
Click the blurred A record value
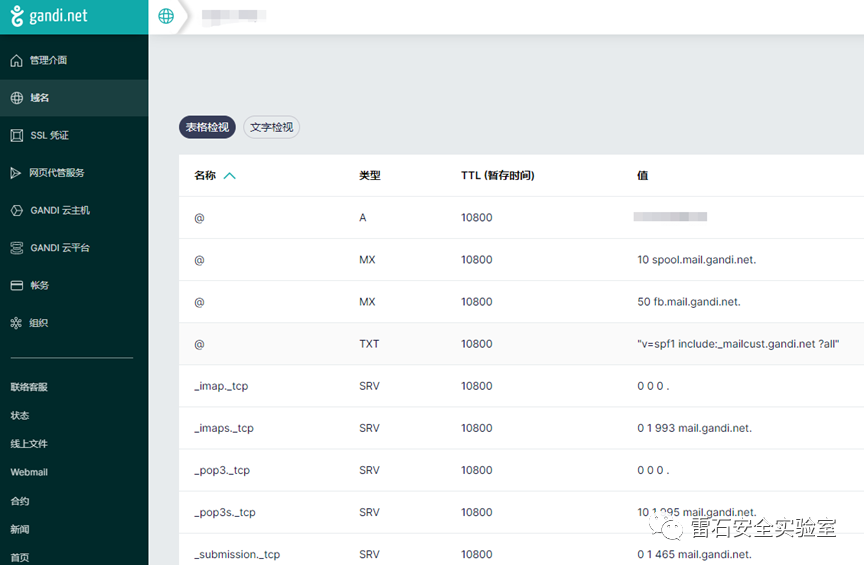tap(670, 217)
